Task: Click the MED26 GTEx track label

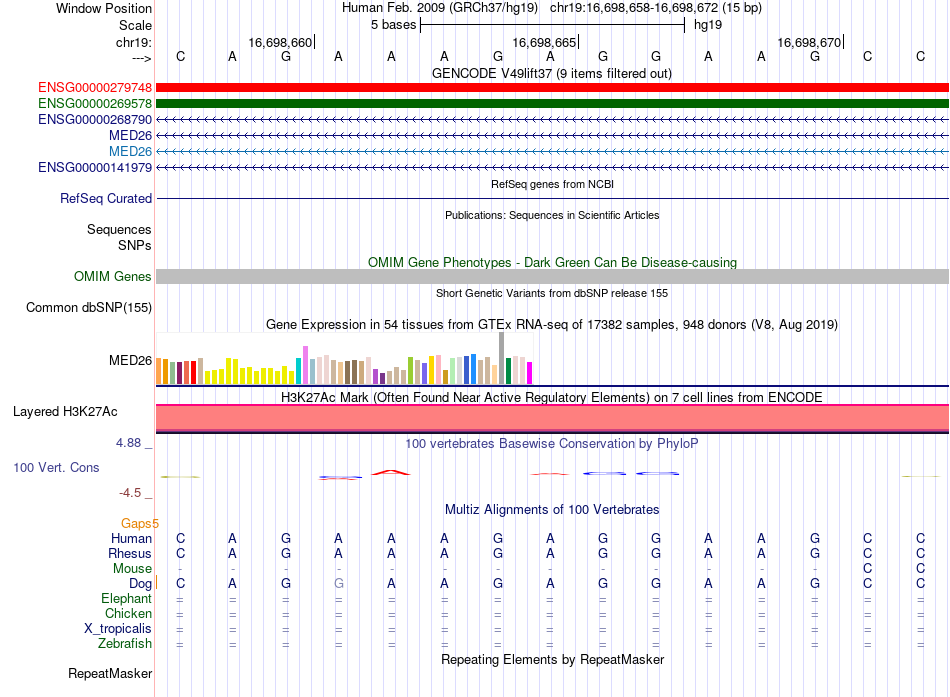Action: 130,361
